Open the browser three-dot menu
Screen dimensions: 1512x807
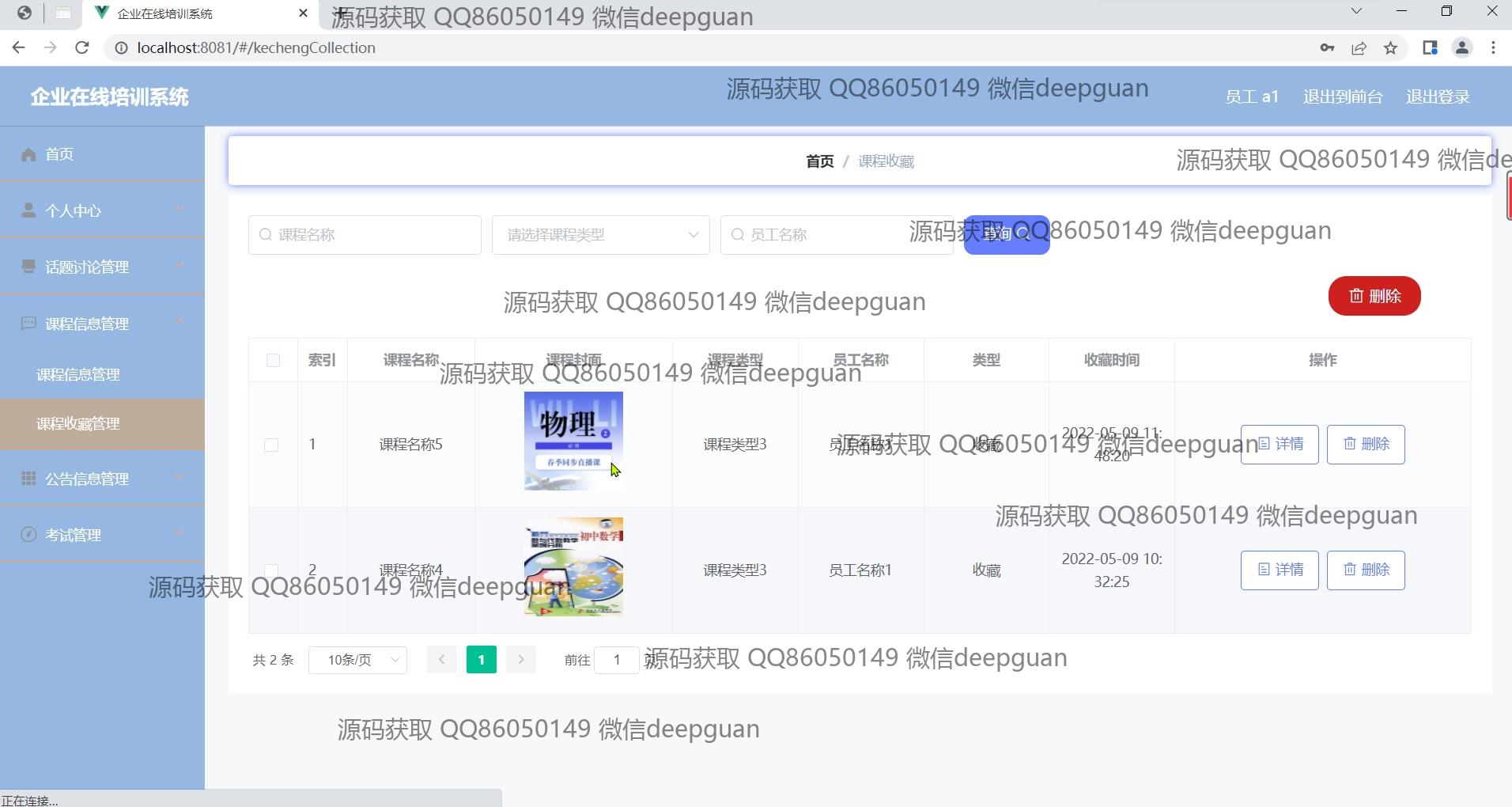[x=1493, y=48]
